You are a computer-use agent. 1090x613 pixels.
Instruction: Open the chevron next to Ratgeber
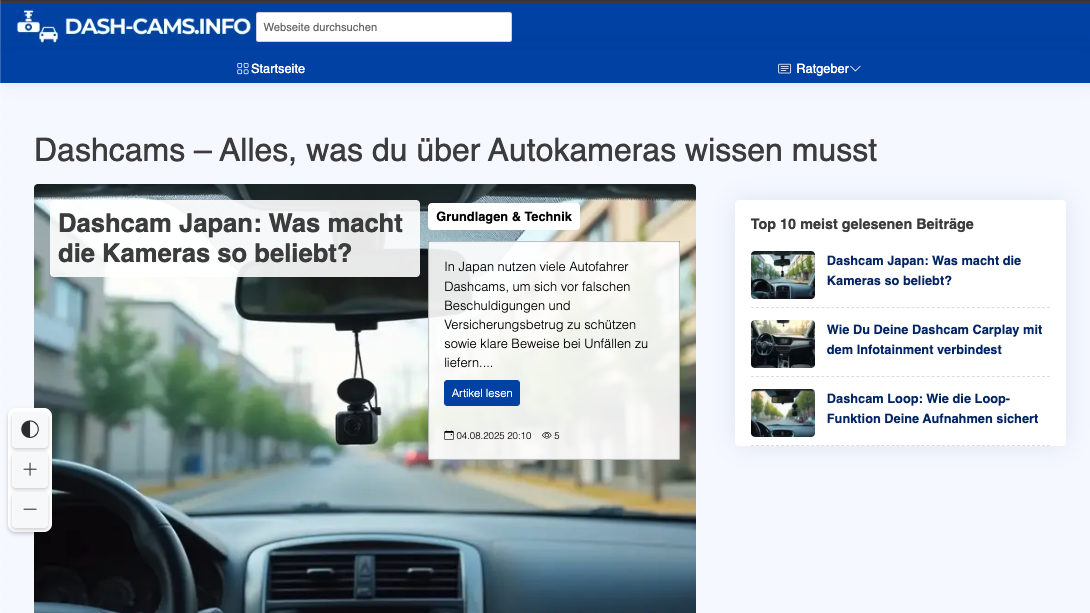(x=857, y=69)
